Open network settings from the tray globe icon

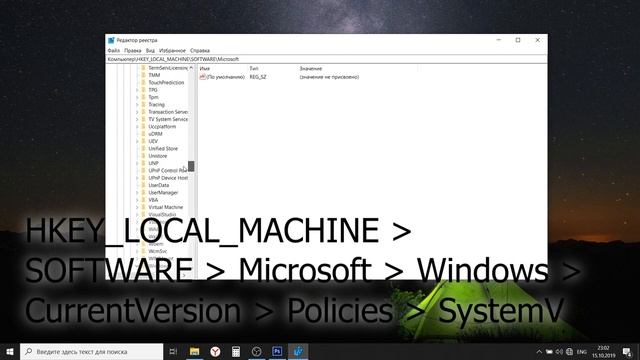(569, 351)
